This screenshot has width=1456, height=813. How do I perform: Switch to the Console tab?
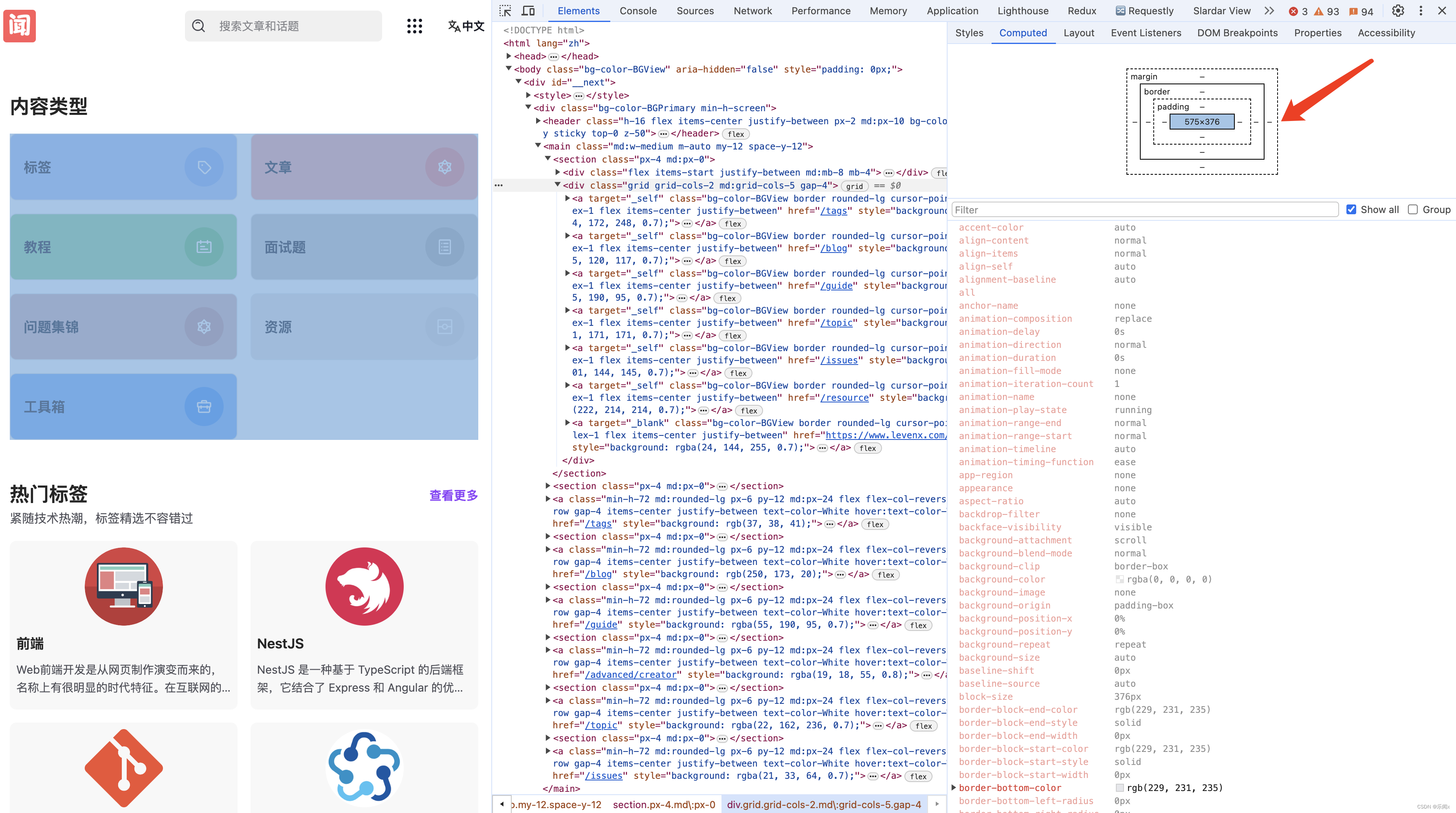[638, 11]
